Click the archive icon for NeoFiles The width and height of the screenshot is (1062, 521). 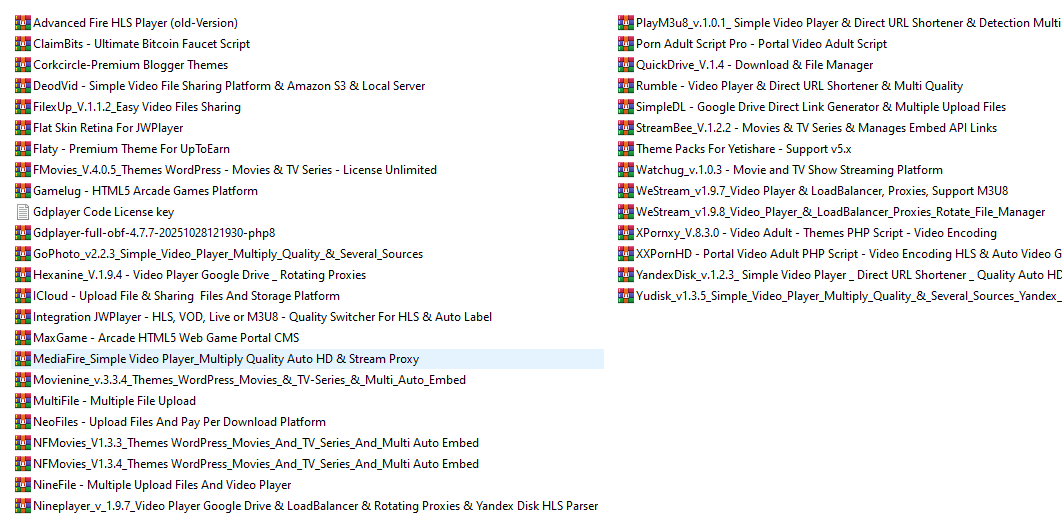[x=23, y=422]
